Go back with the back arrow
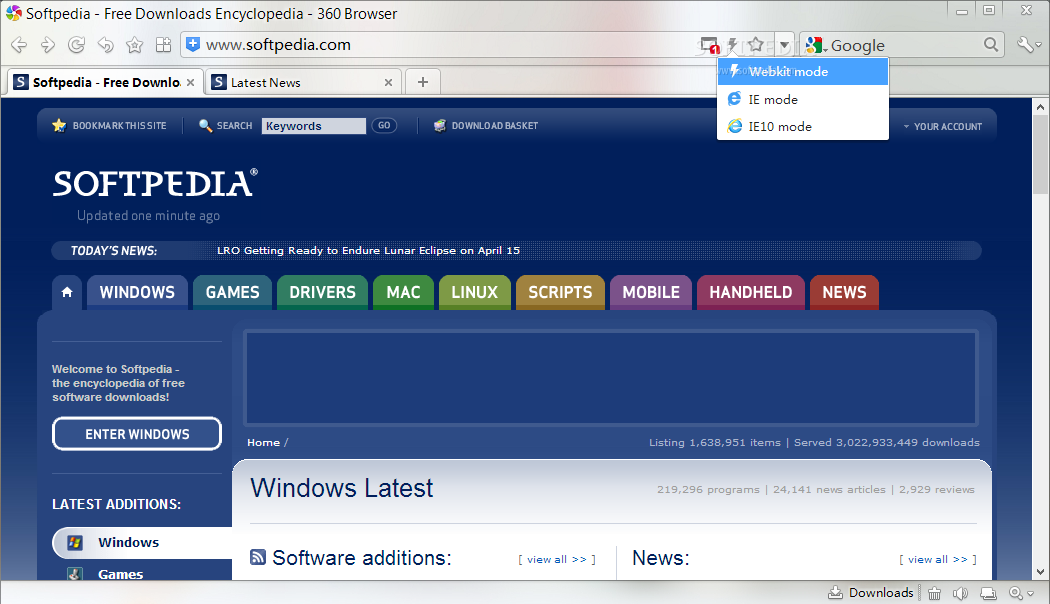 point(19,45)
